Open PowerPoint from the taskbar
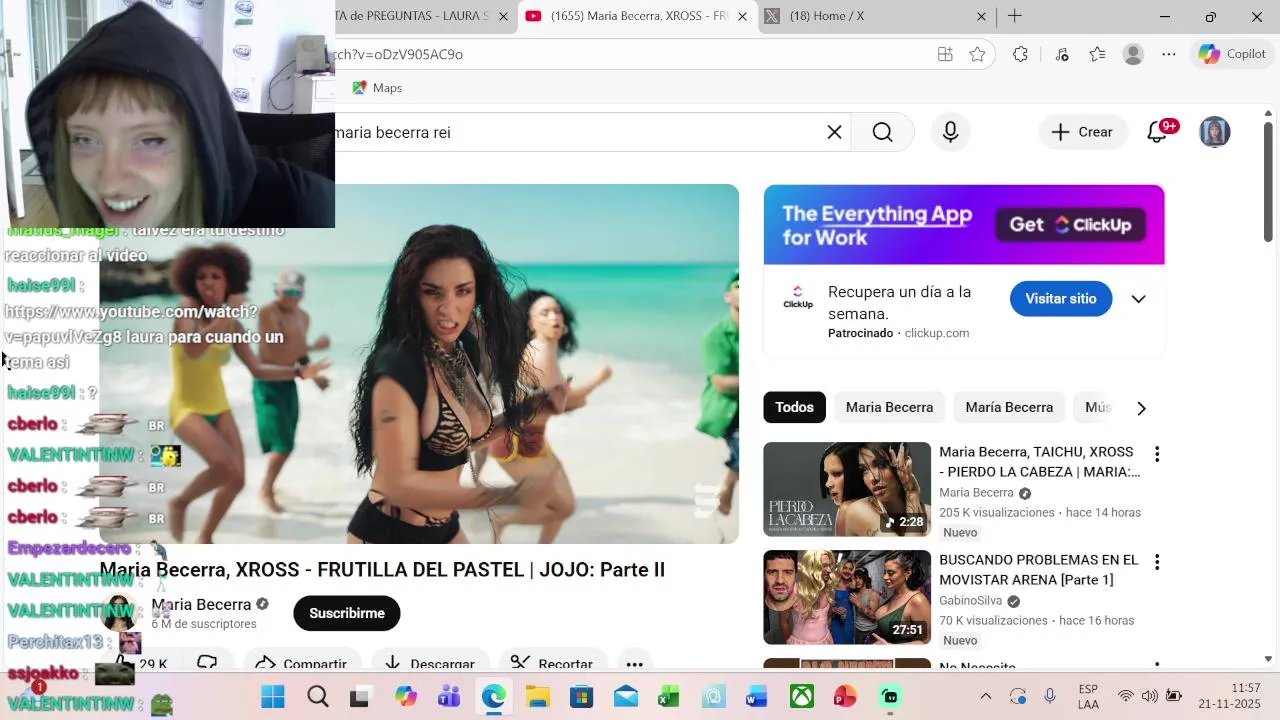This screenshot has width=1280, height=720. click(846, 696)
